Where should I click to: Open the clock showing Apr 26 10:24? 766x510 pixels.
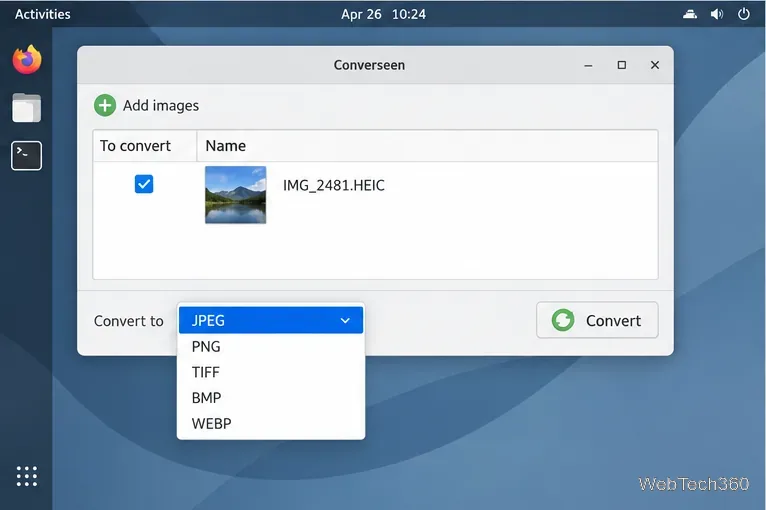(x=383, y=14)
